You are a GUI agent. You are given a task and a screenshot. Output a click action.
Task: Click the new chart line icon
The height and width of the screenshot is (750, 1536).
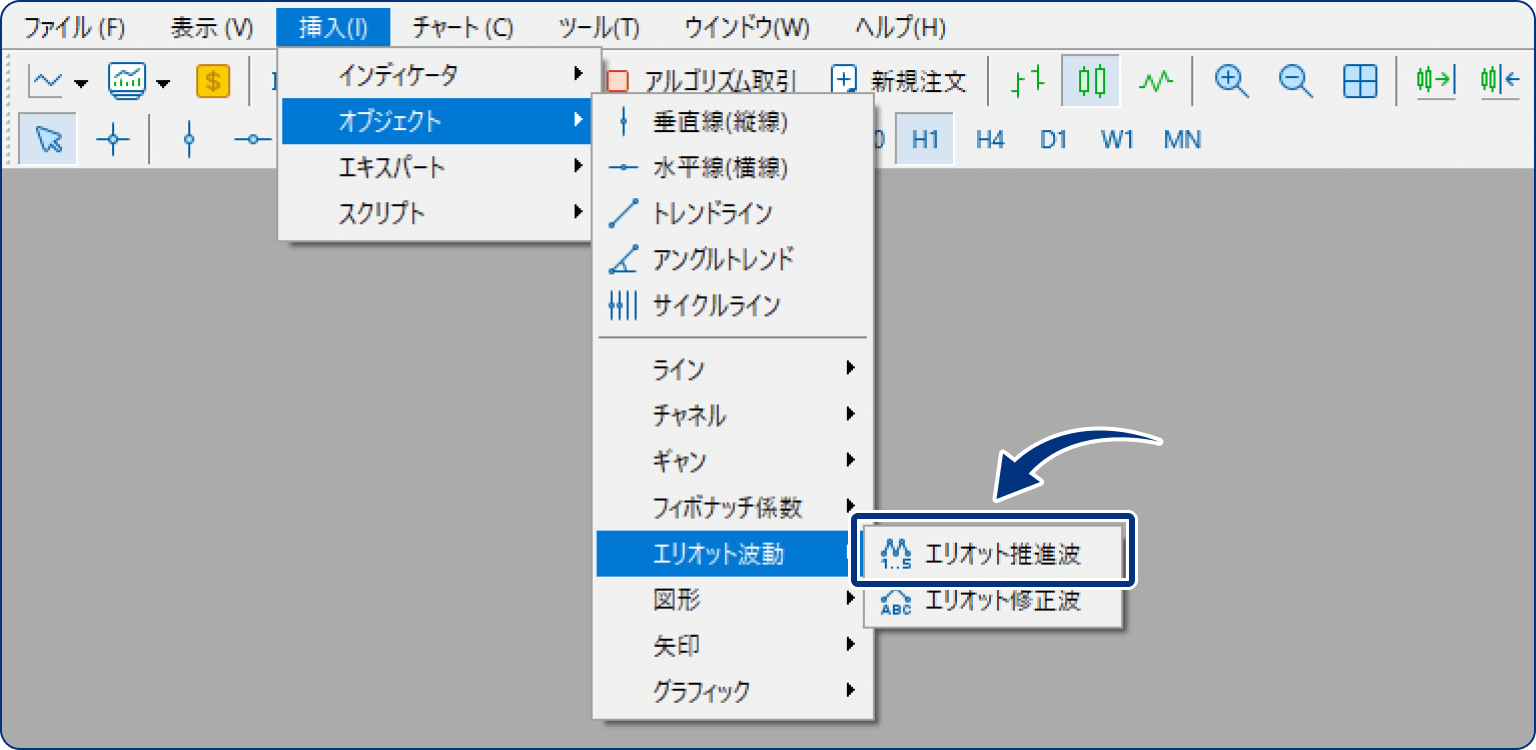(x=45, y=81)
